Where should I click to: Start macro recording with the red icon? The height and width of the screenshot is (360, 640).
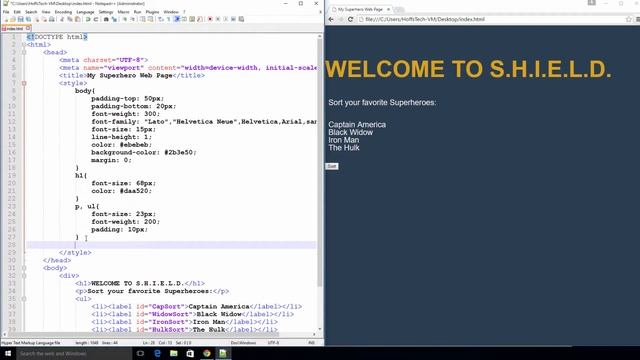tap(210, 19)
